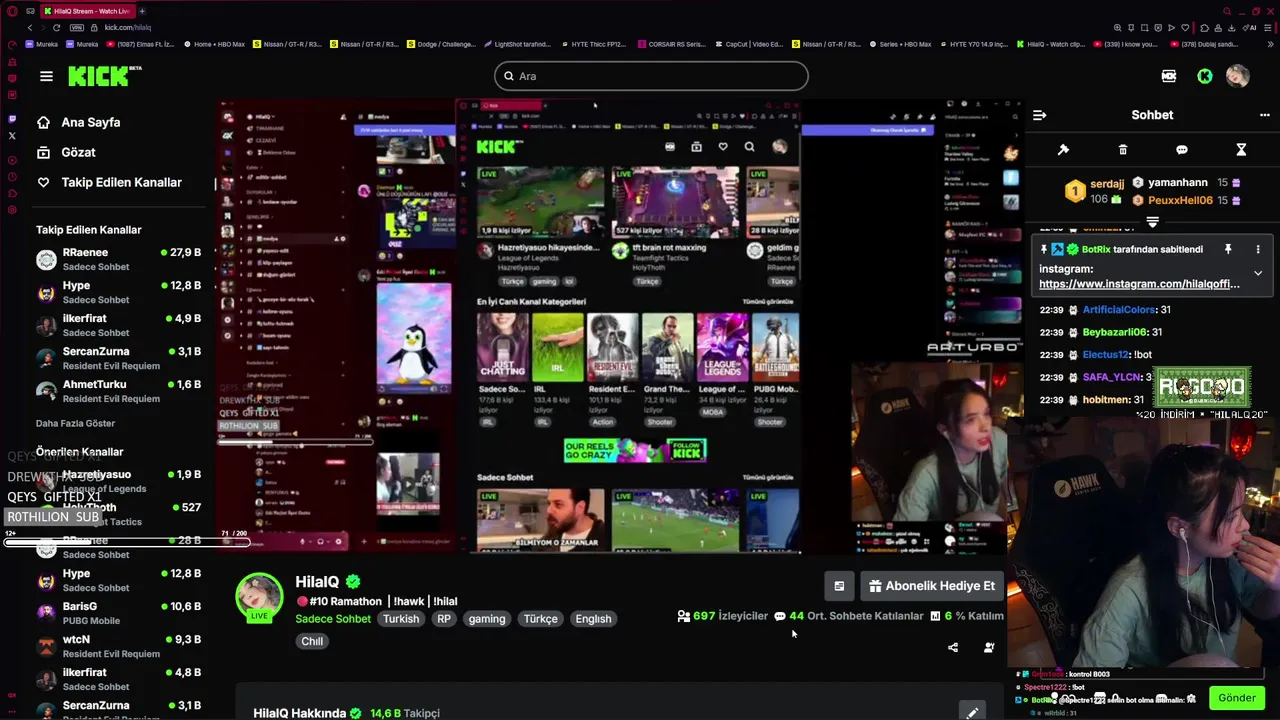
Task: Unpin the BotRix pinned message
Action: pos(1228,249)
